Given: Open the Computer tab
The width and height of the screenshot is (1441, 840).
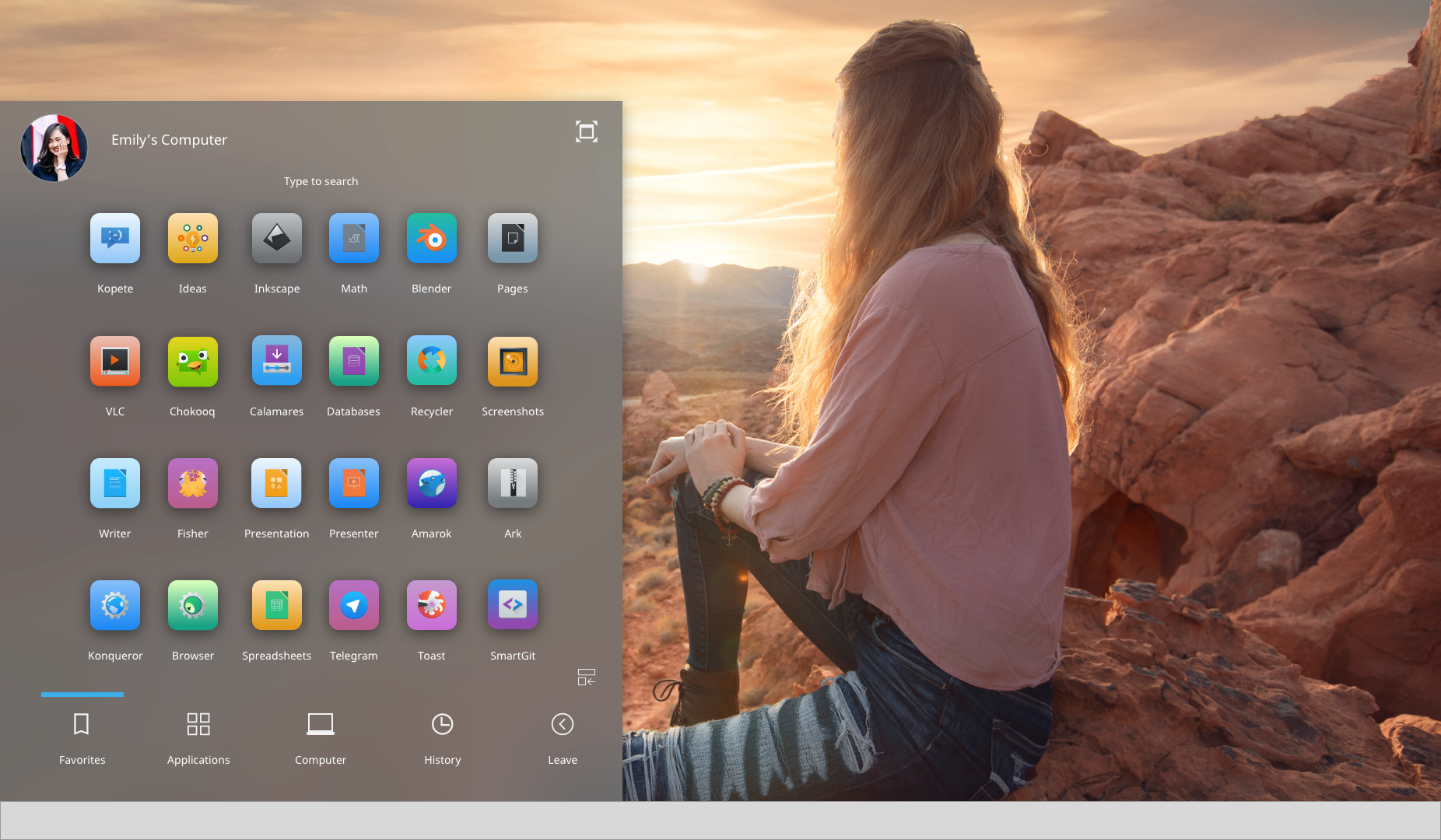Looking at the screenshot, I should click(x=320, y=737).
